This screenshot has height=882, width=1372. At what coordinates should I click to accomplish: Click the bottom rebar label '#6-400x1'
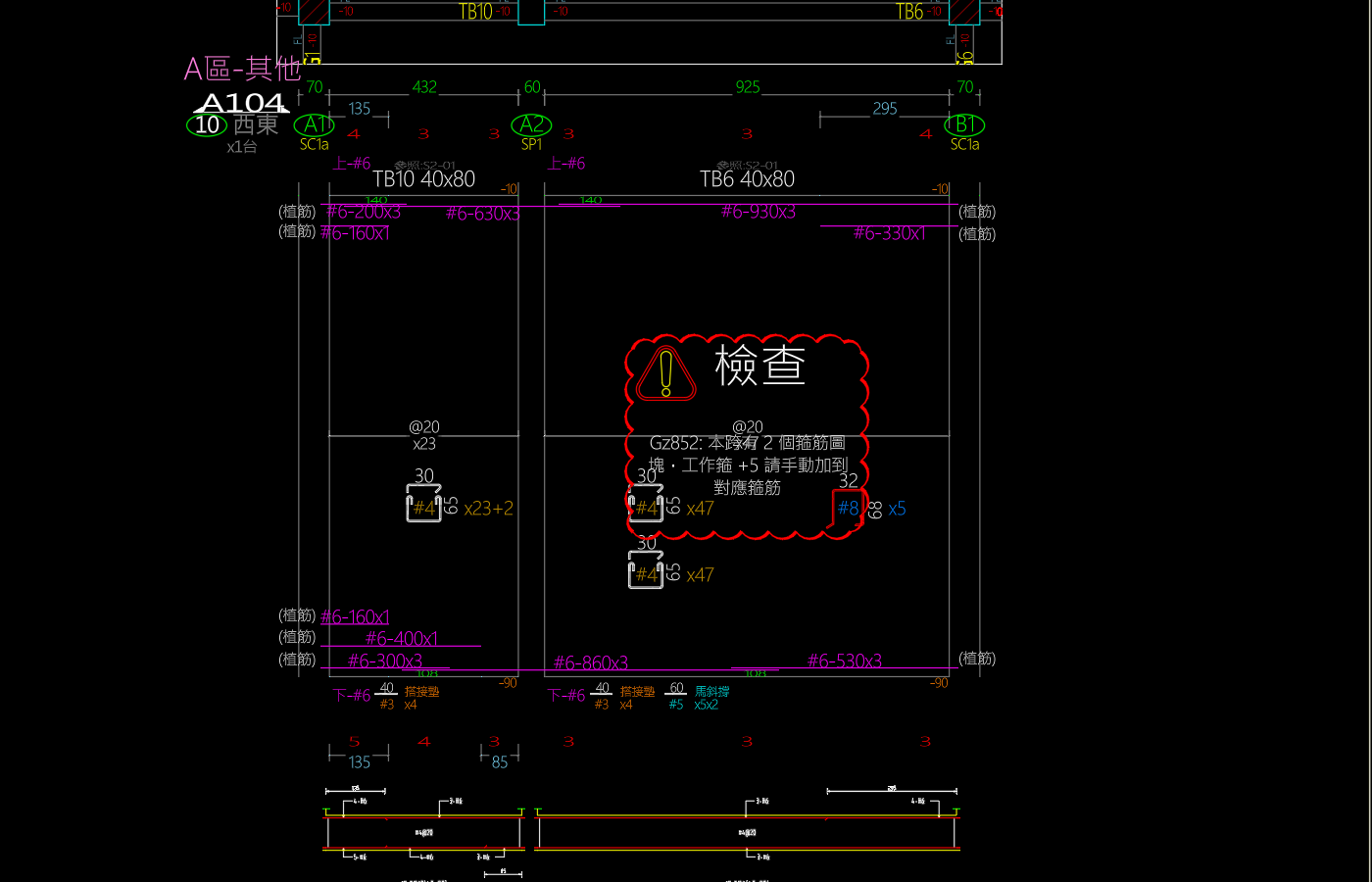click(x=402, y=639)
